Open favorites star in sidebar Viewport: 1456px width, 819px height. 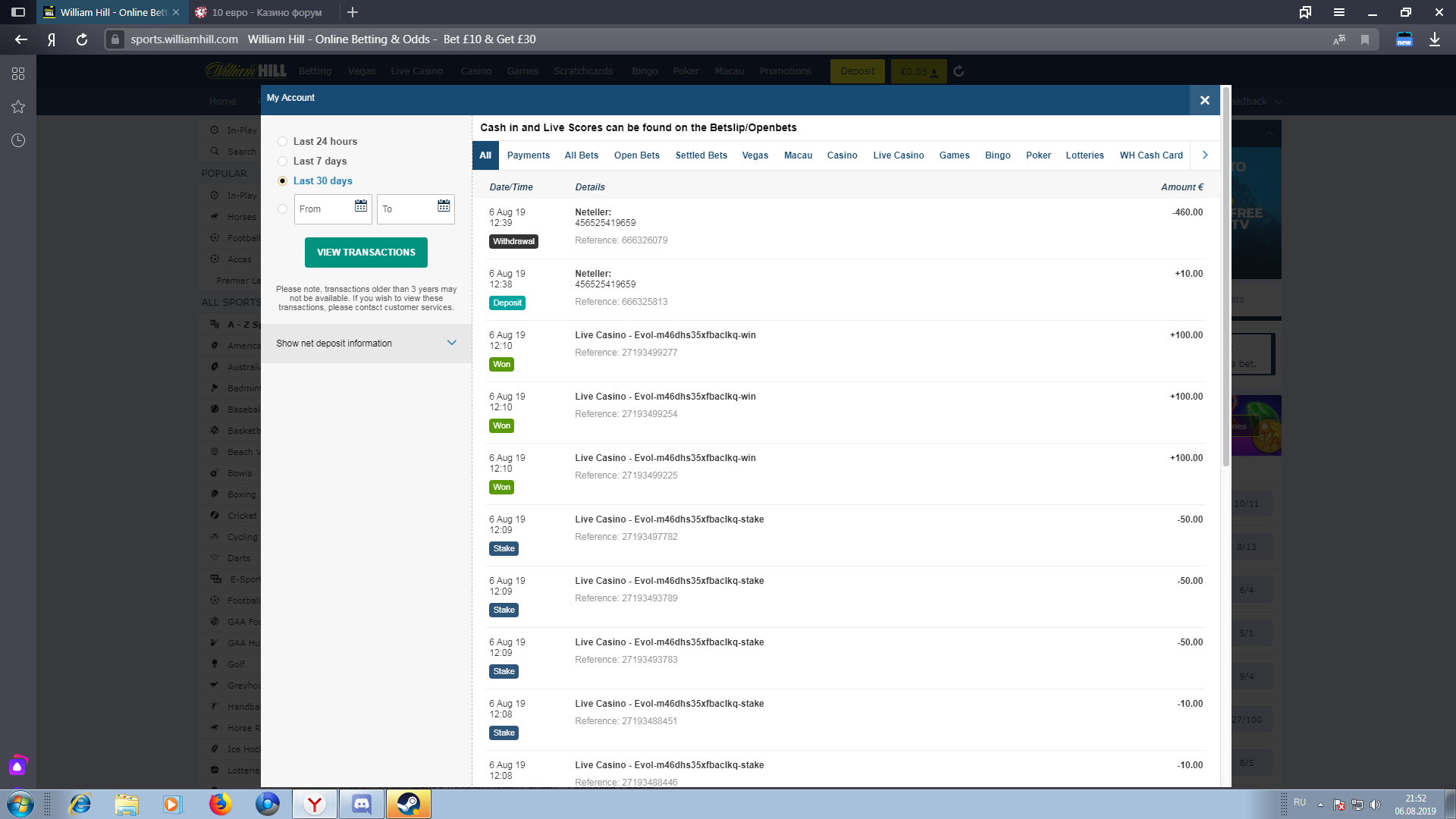(x=18, y=107)
